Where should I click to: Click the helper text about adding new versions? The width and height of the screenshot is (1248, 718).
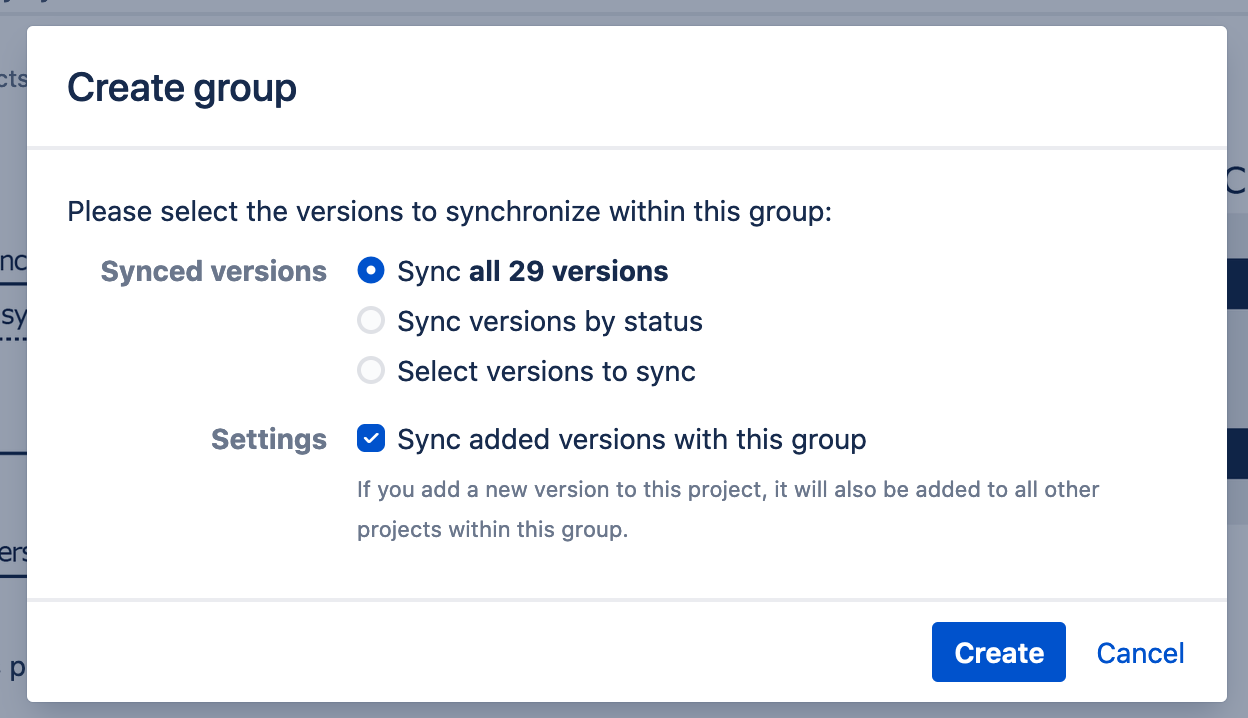(728, 509)
